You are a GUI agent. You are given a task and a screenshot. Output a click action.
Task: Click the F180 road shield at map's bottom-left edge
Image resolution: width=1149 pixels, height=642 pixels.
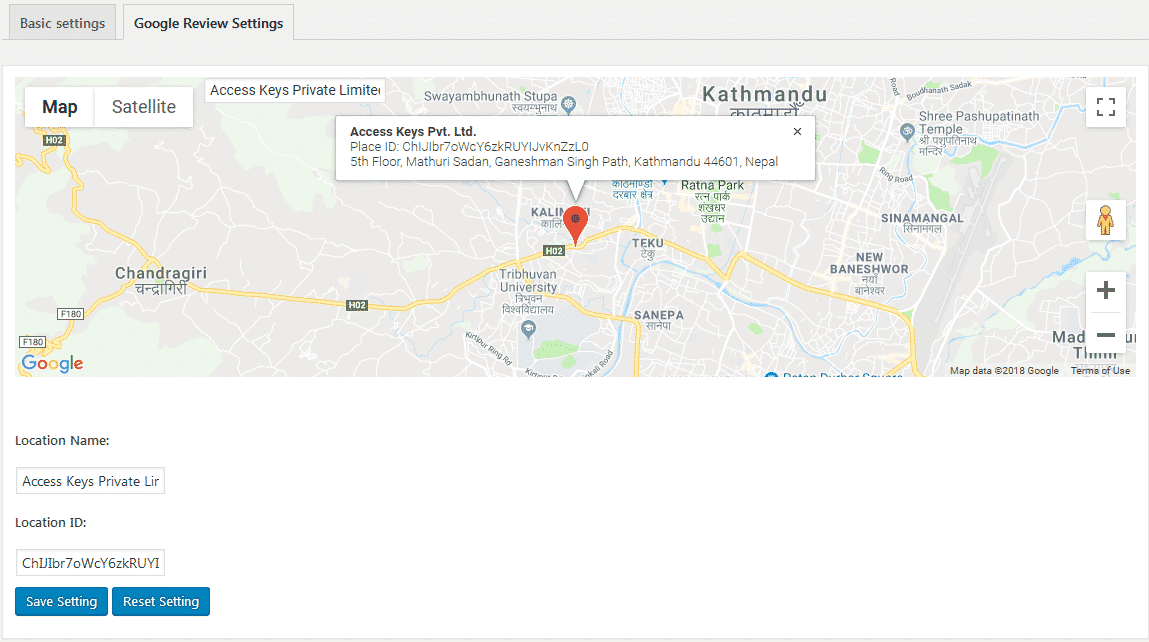(x=32, y=342)
